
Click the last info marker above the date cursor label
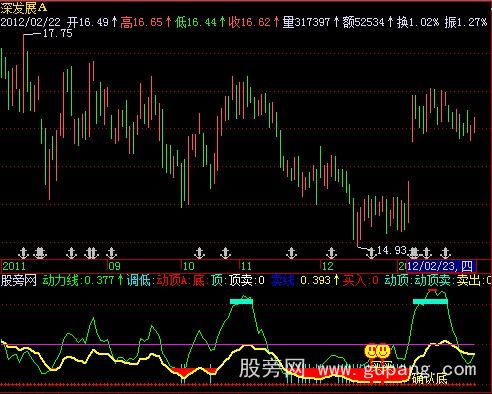tap(446, 253)
